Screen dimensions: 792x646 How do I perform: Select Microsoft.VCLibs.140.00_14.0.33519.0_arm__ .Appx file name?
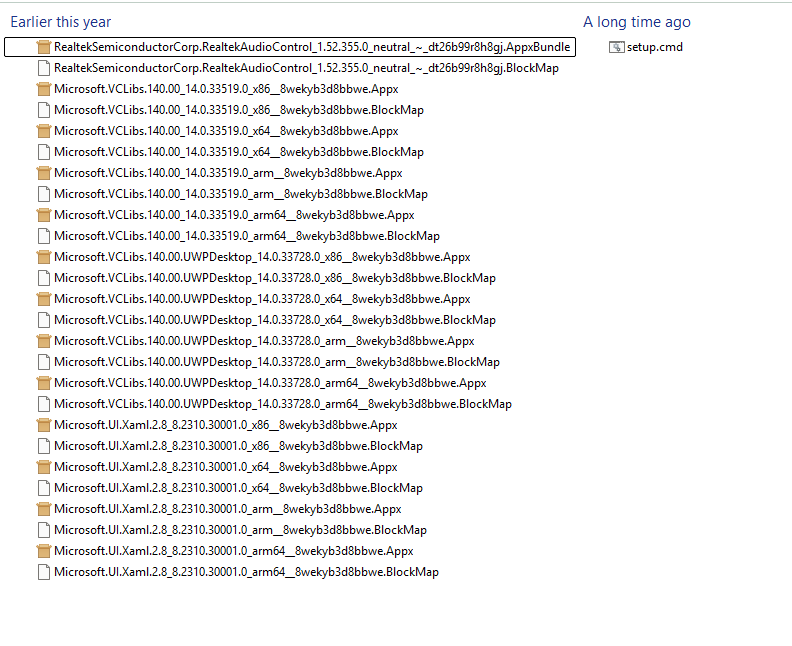[228, 173]
